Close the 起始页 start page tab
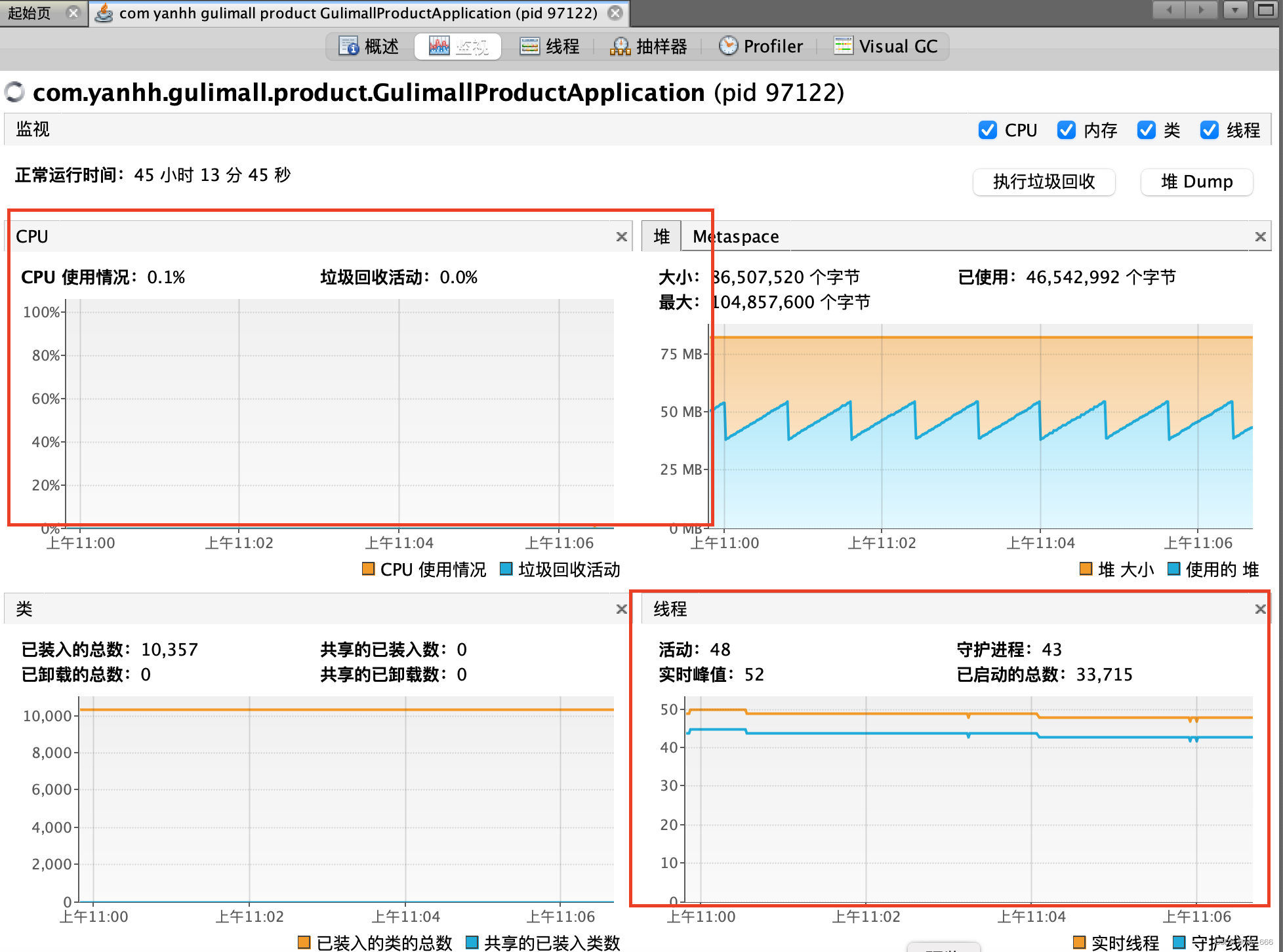Image resolution: width=1283 pixels, height=952 pixels. click(74, 13)
